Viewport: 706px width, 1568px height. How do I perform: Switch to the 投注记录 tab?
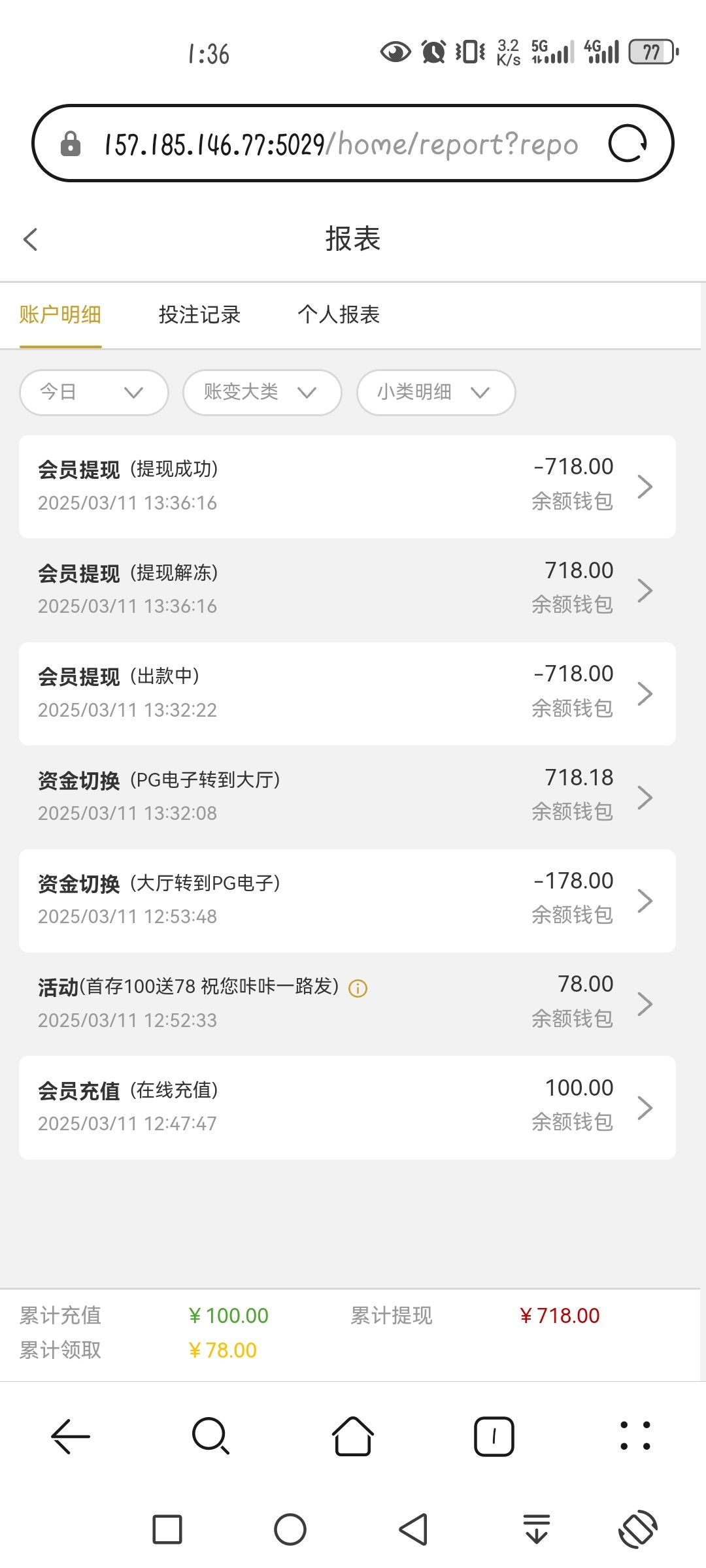tap(199, 315)
